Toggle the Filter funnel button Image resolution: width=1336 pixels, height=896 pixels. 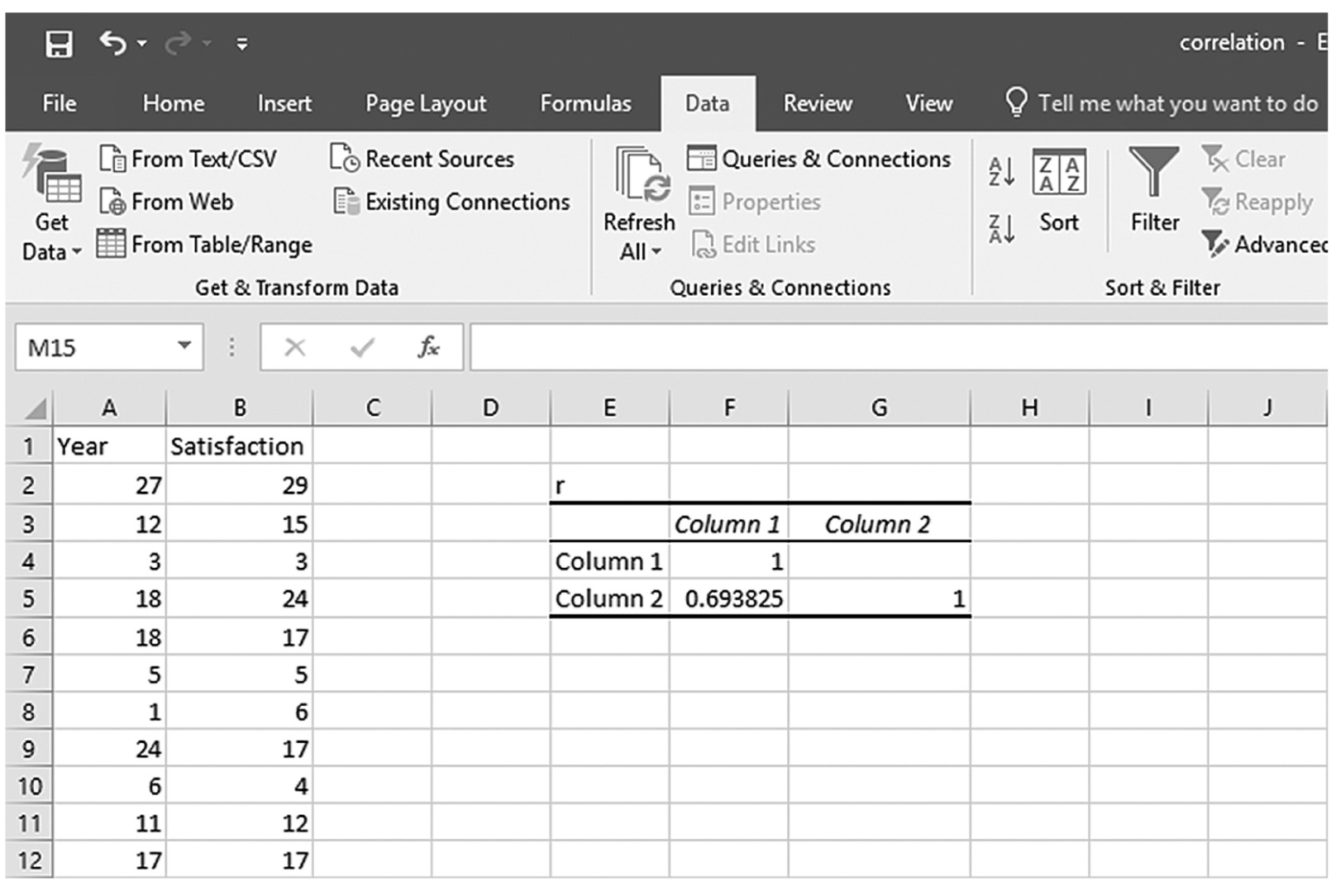[x=1154, y=190]
